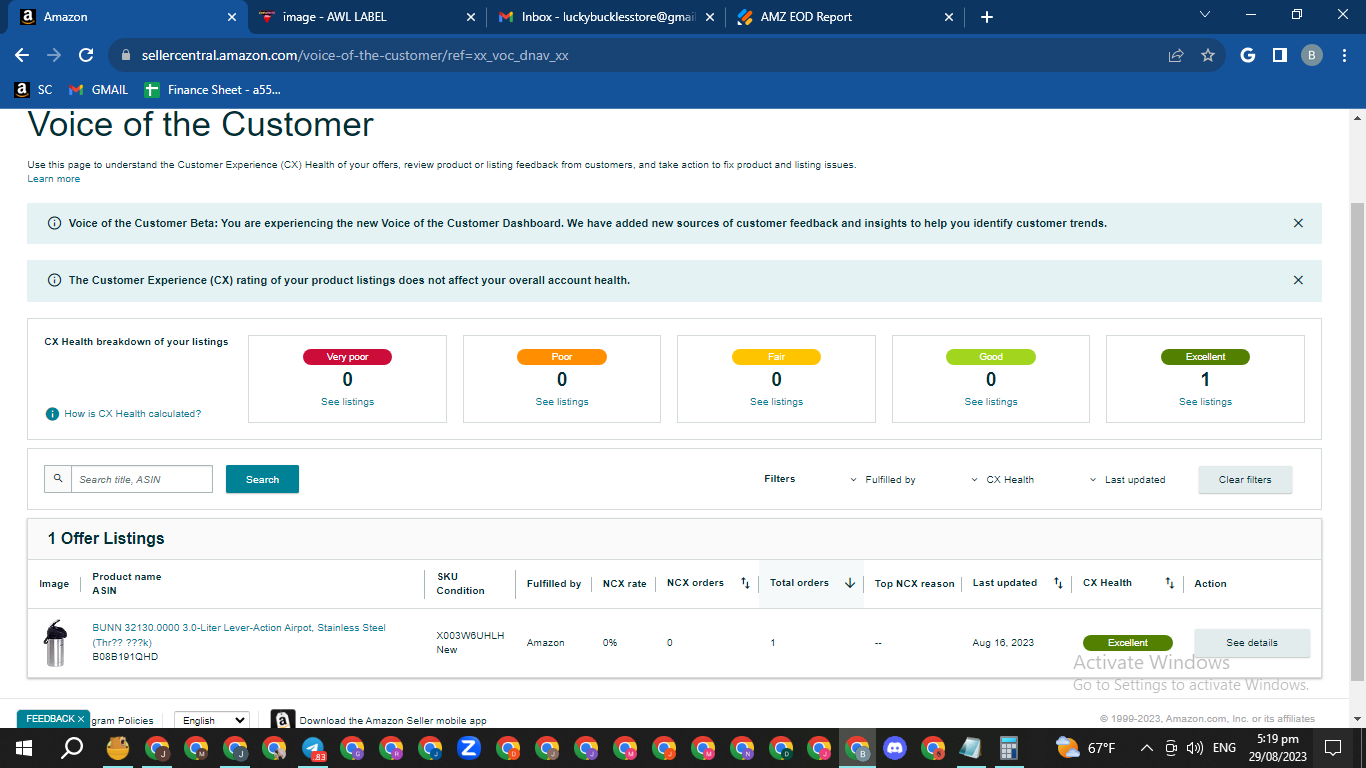The height and width of the screenshot is (768, 1366).
Task: Open a new browser tab
Action: click(987, 17)
